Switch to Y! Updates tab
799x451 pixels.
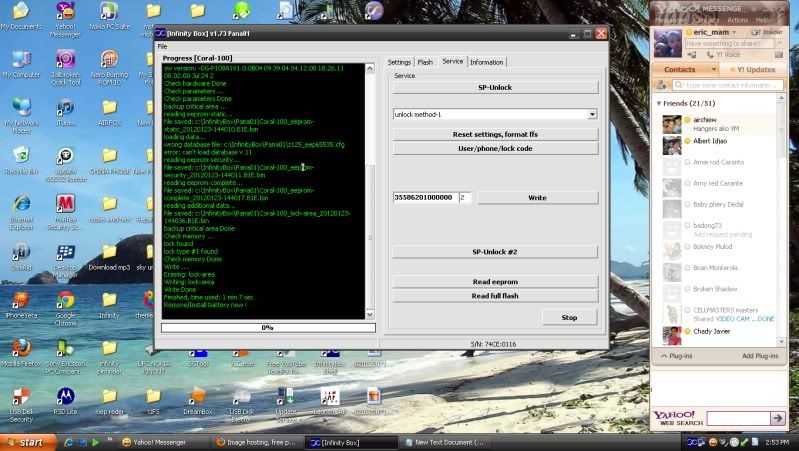click(752, 69)
